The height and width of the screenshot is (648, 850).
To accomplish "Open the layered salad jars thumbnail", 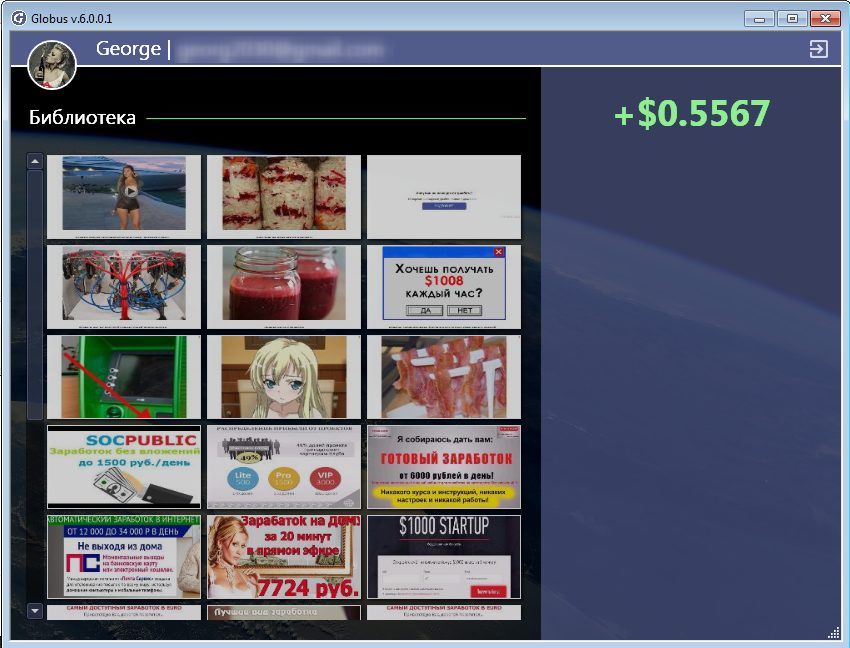I will (283, 196).
